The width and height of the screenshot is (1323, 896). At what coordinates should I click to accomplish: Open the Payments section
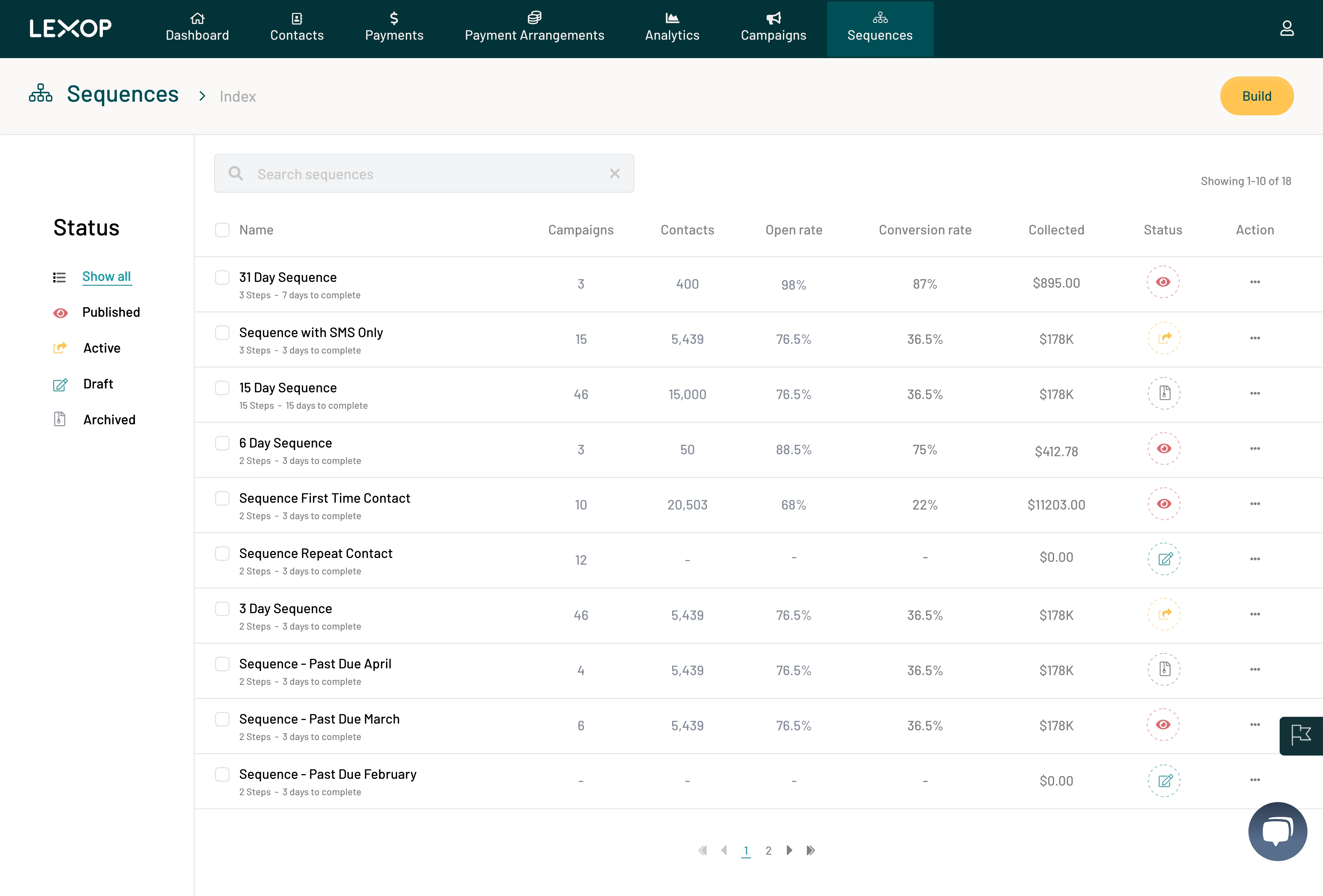coord(395,28)
